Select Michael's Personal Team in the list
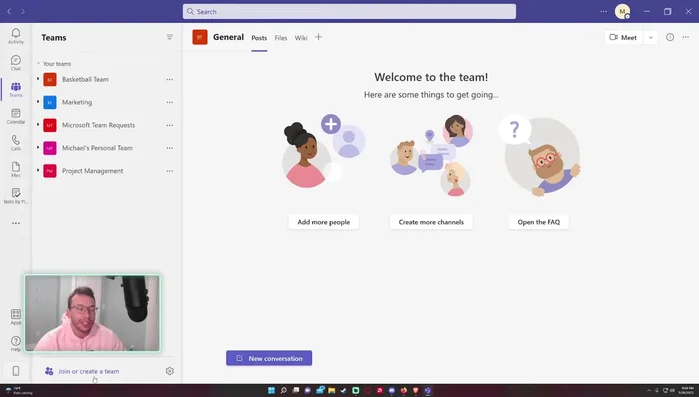Screen dimensions: 699x397 point(97,148)
